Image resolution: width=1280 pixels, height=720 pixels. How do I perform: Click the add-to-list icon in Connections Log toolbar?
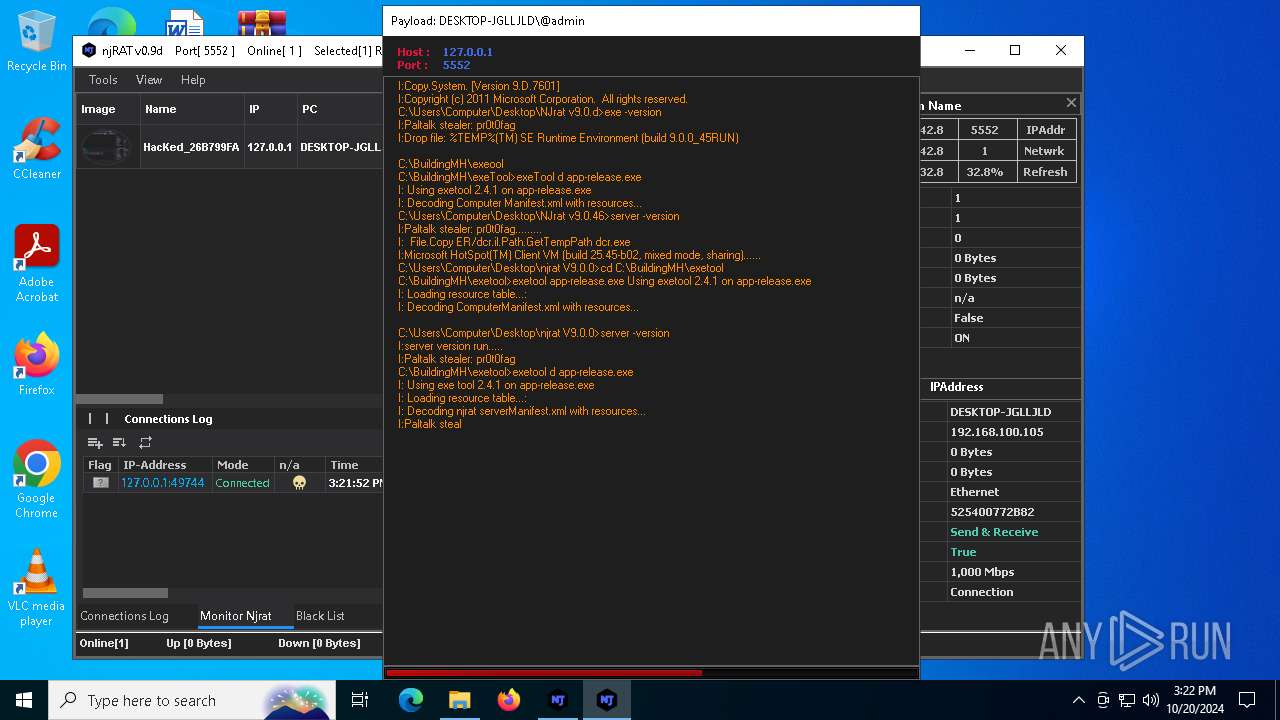tap(95, 442)
